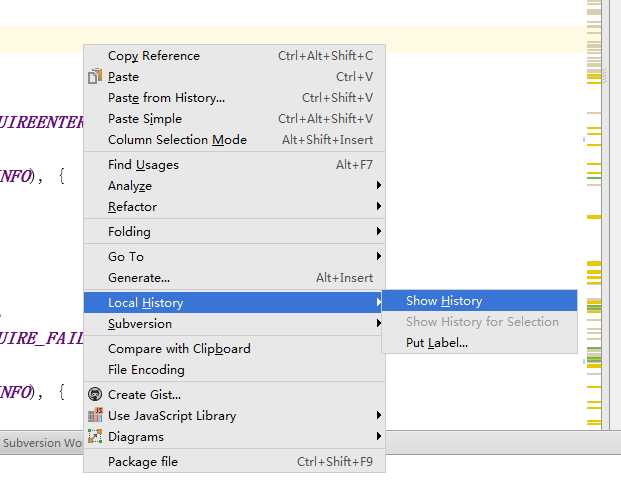Expand the Analyze submenu arrow

[x=379, y=185]
